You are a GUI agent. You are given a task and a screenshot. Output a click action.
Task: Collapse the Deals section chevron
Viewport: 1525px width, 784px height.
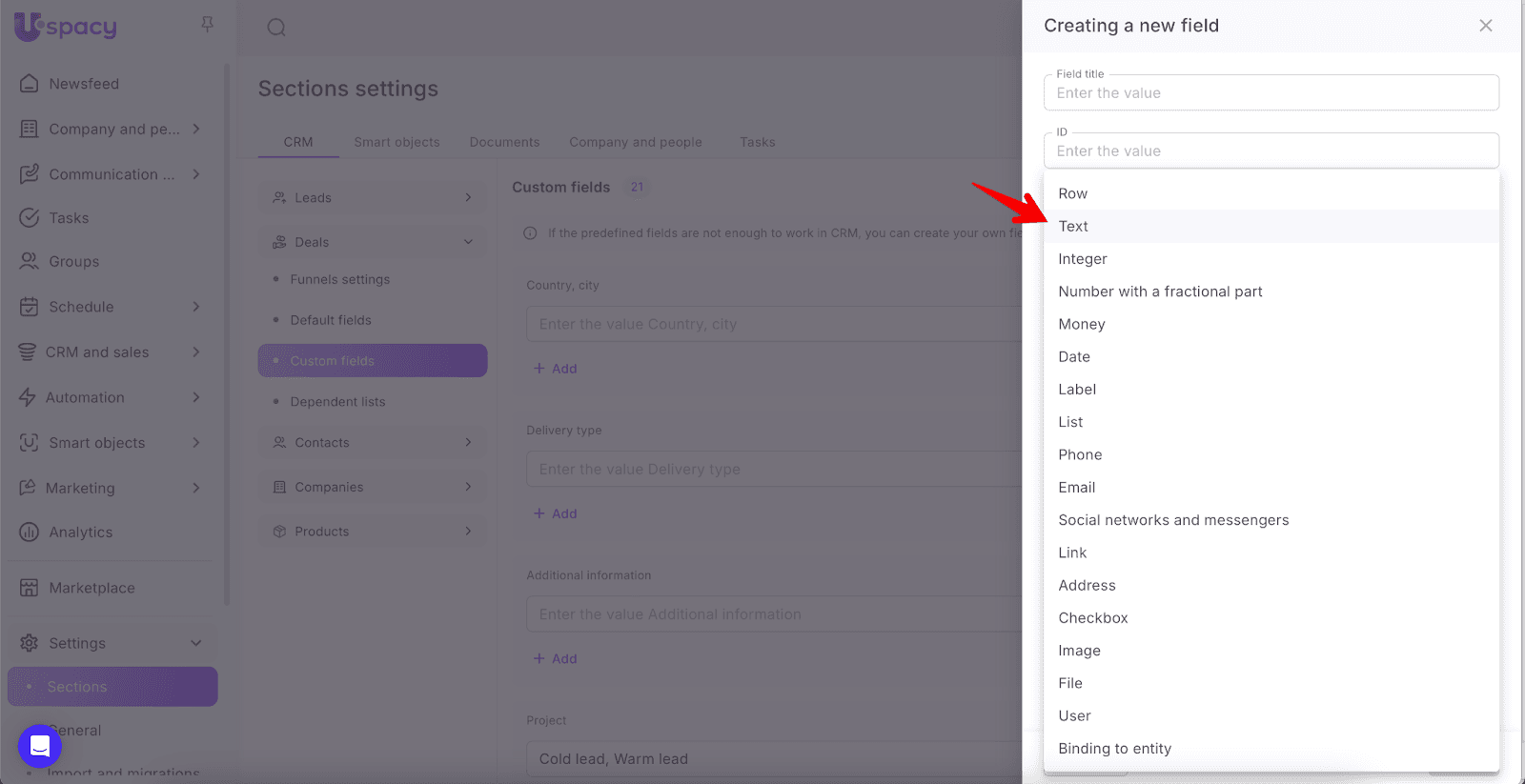point(468,242)
